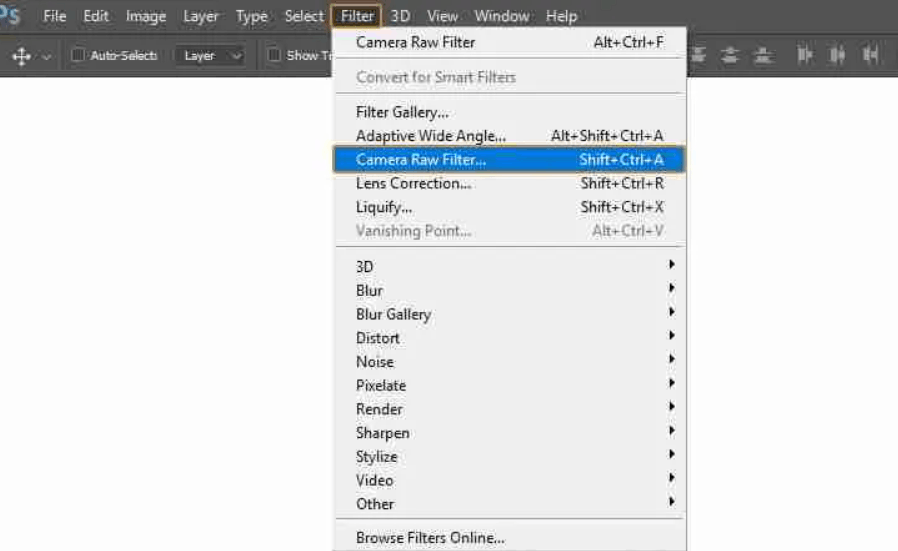Enable the Auto-Select checkbox
This screenshot has width=898, height=551.
[78, 55]
